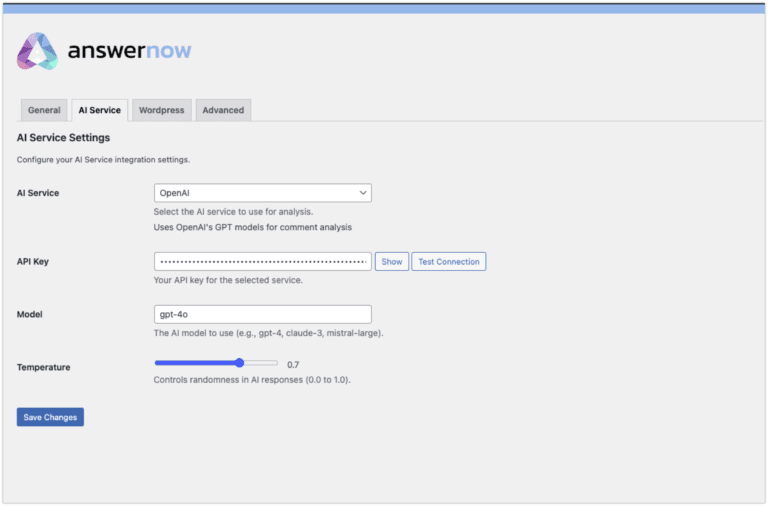The width and height of the screenshot is (768, 506).
Task: Click the AnswerNow logo icon
Action: [x=37, y=51]
